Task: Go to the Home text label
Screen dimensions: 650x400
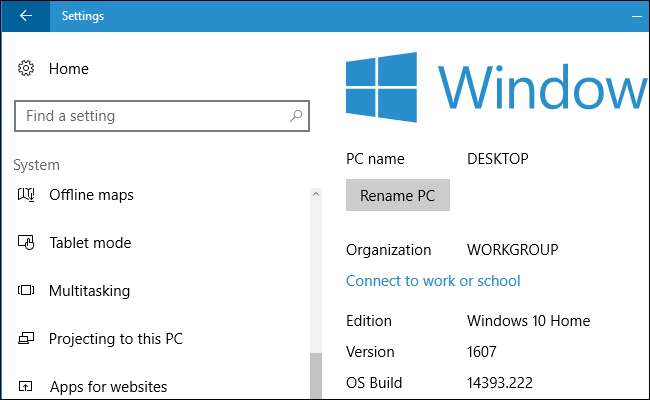Action: pyautogui.click(x=69, y=69)
